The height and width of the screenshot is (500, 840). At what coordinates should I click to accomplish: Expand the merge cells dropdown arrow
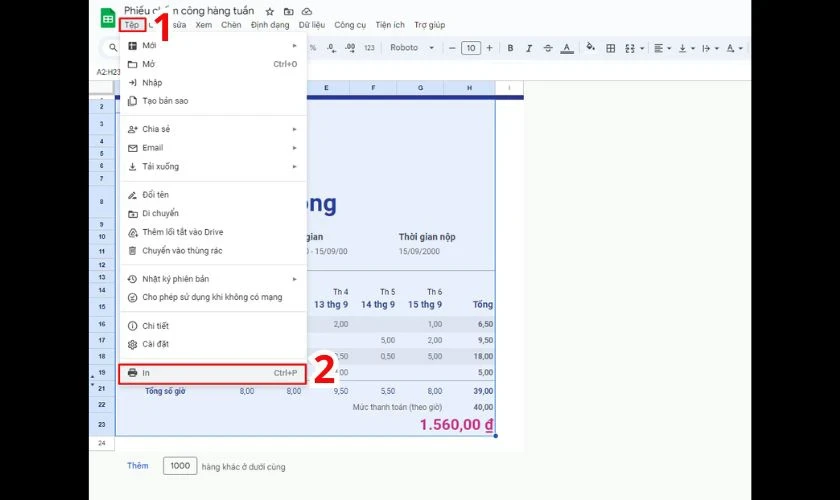point(642,48)
